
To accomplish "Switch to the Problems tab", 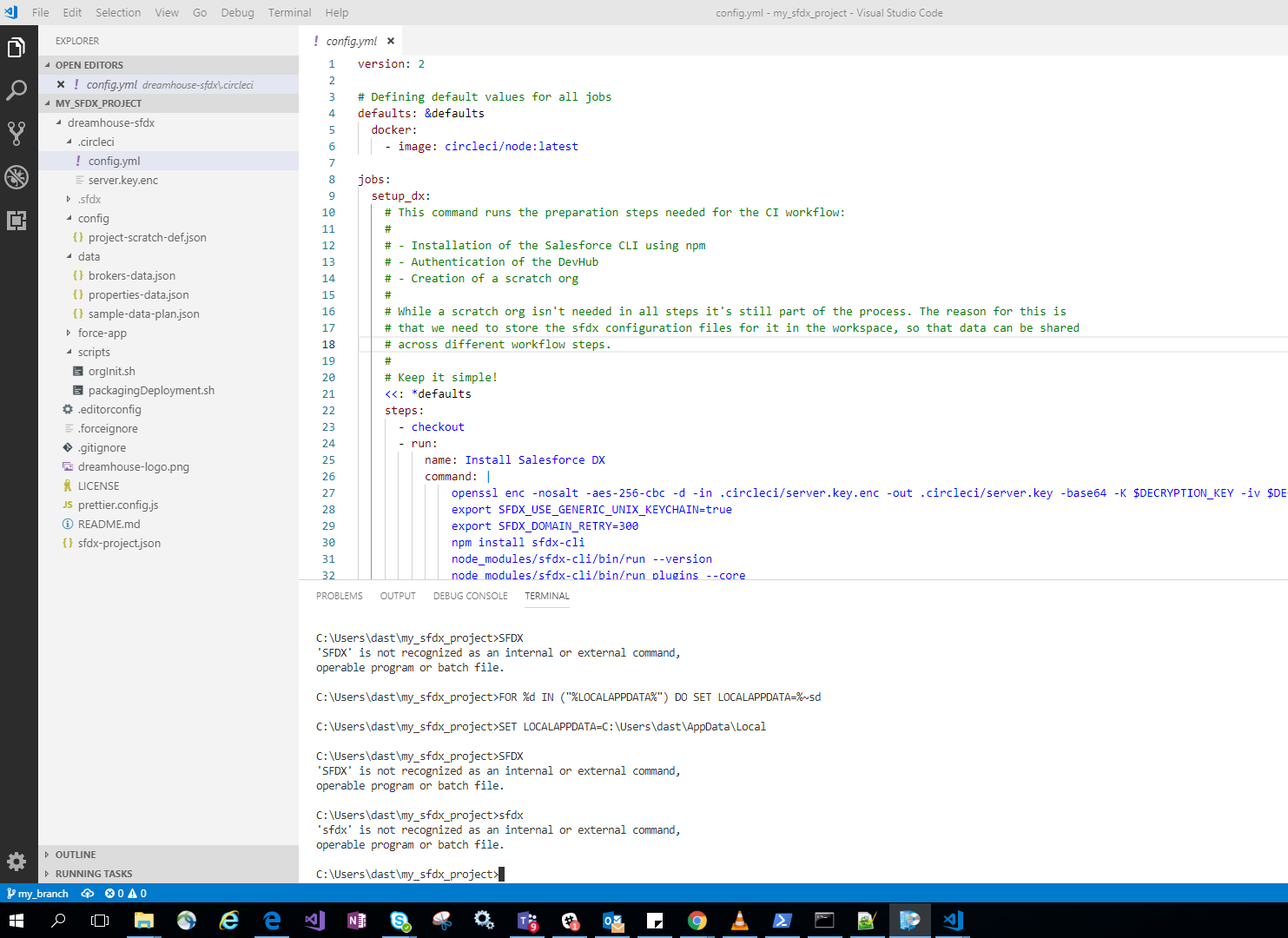I will [339, 596].
